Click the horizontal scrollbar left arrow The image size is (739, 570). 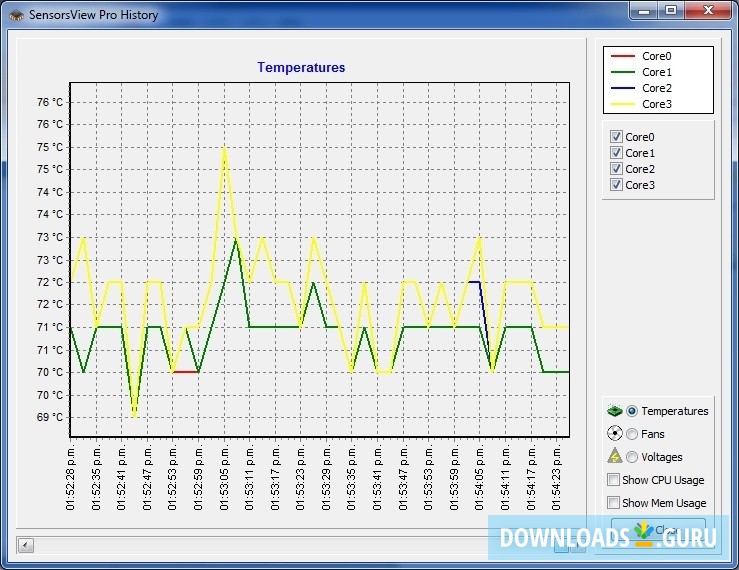point(25,545)
